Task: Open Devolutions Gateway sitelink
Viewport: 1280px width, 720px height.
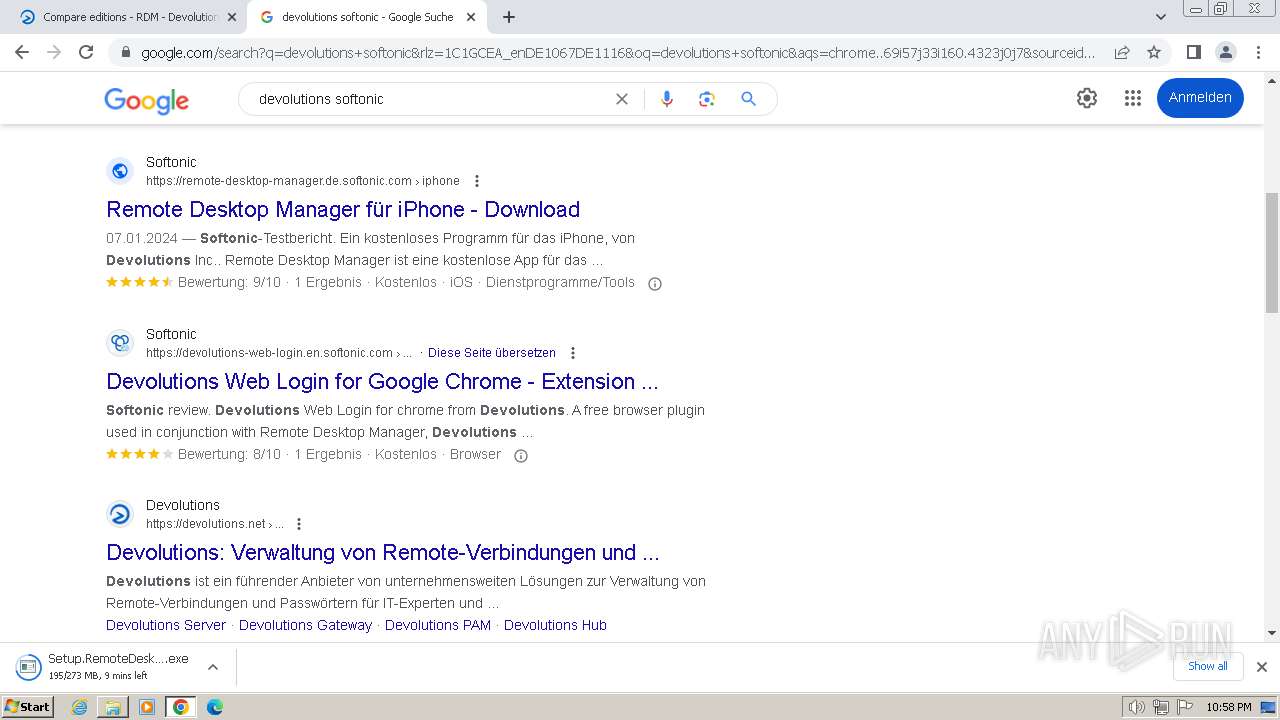Action: [x=305, y=625]
